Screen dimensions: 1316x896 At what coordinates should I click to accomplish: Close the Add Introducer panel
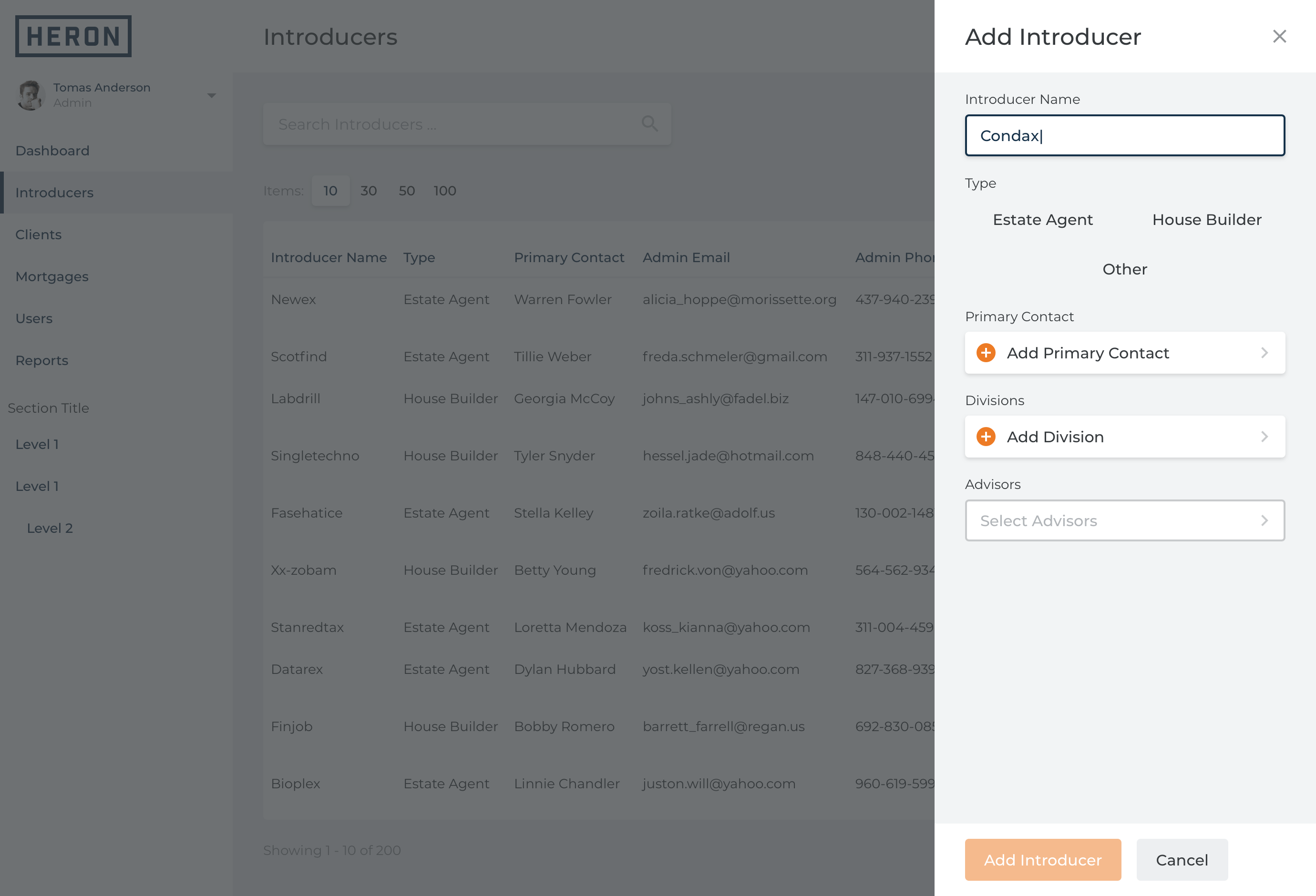[x=1279, y=36]
